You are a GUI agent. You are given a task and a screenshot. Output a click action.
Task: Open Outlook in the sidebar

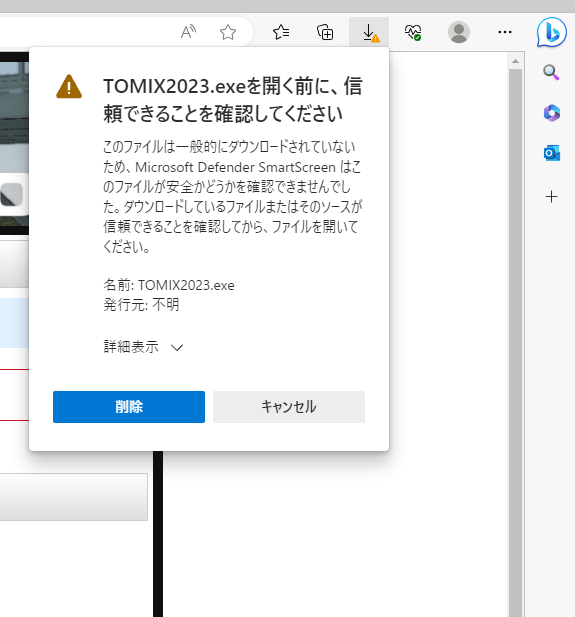552,153
